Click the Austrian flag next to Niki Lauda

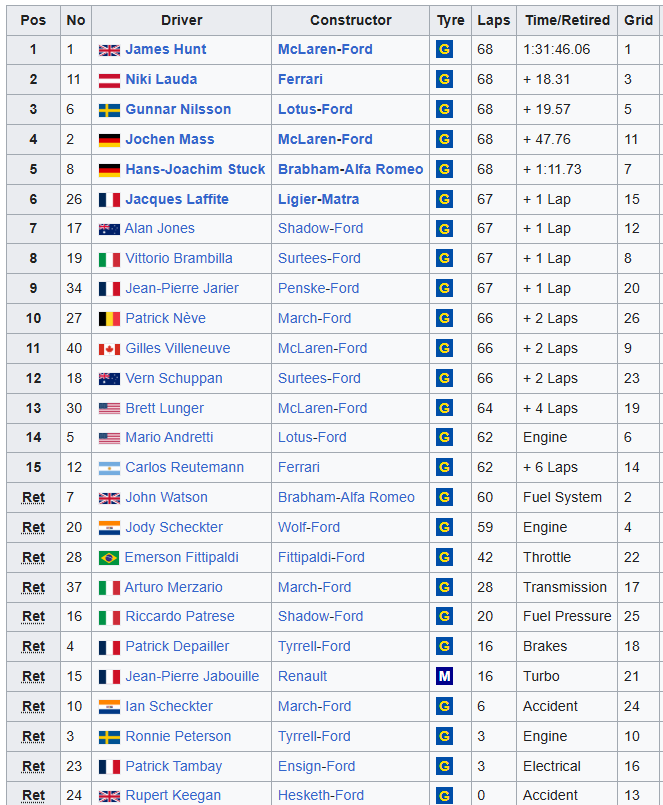point(109,80)
